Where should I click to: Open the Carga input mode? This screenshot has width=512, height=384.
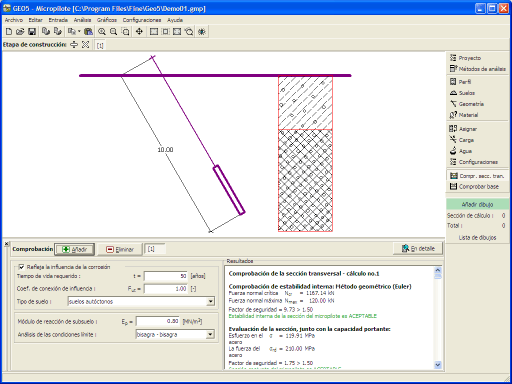[x=477, y=140]
